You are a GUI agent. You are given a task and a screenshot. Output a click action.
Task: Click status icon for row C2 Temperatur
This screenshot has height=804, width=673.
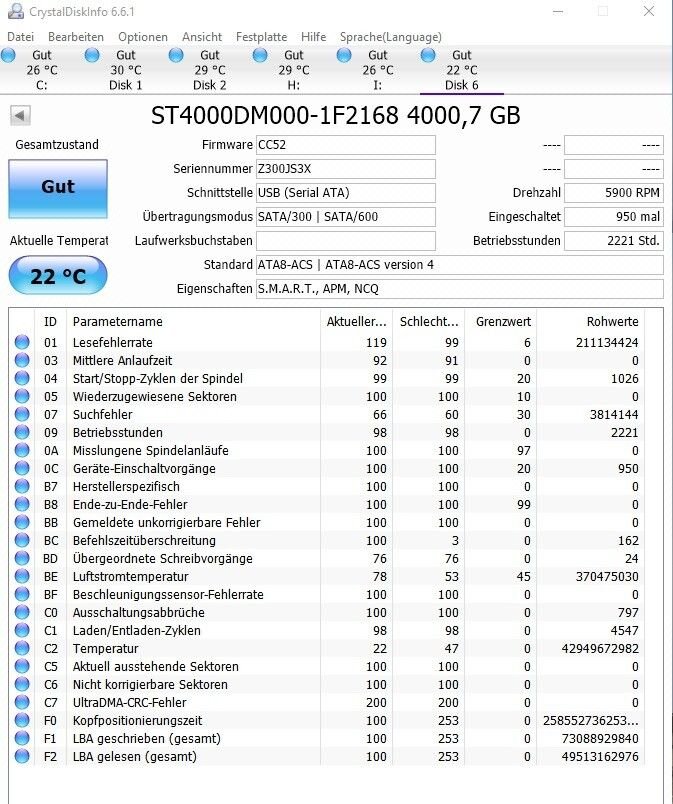pos(22,648)
